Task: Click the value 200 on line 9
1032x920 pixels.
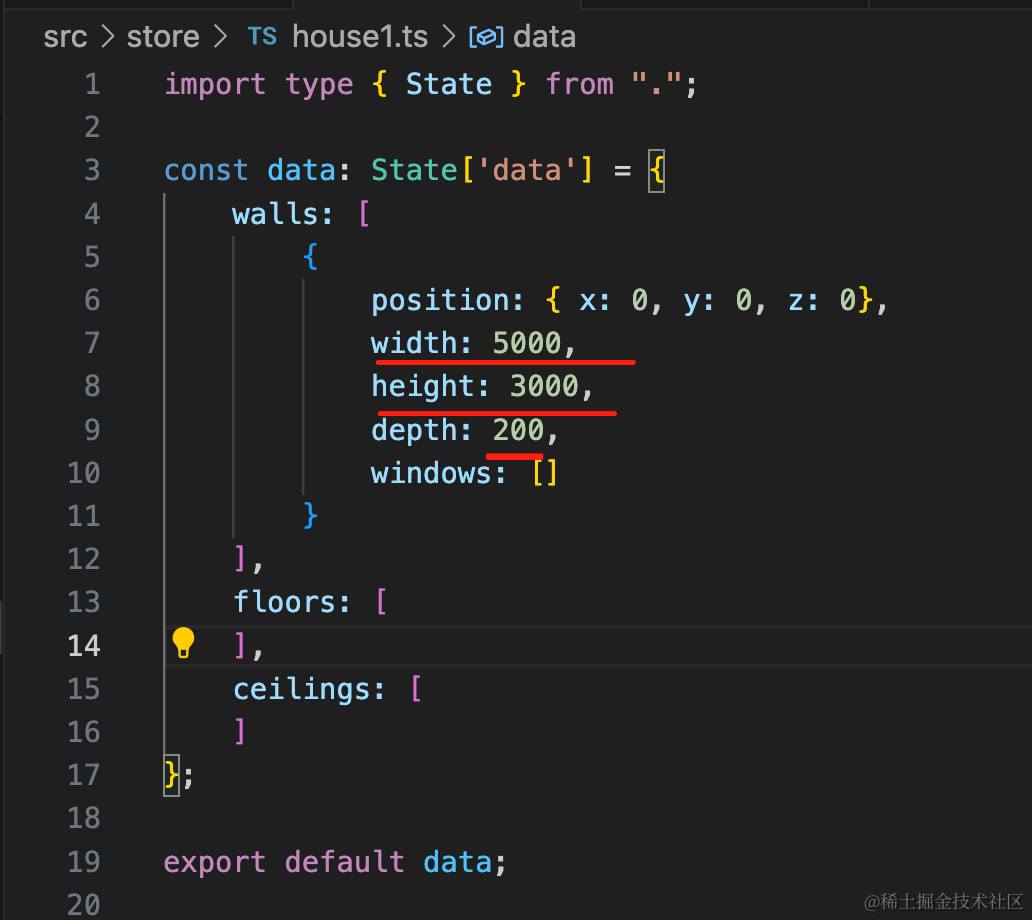Action: (x=519, y=430)
